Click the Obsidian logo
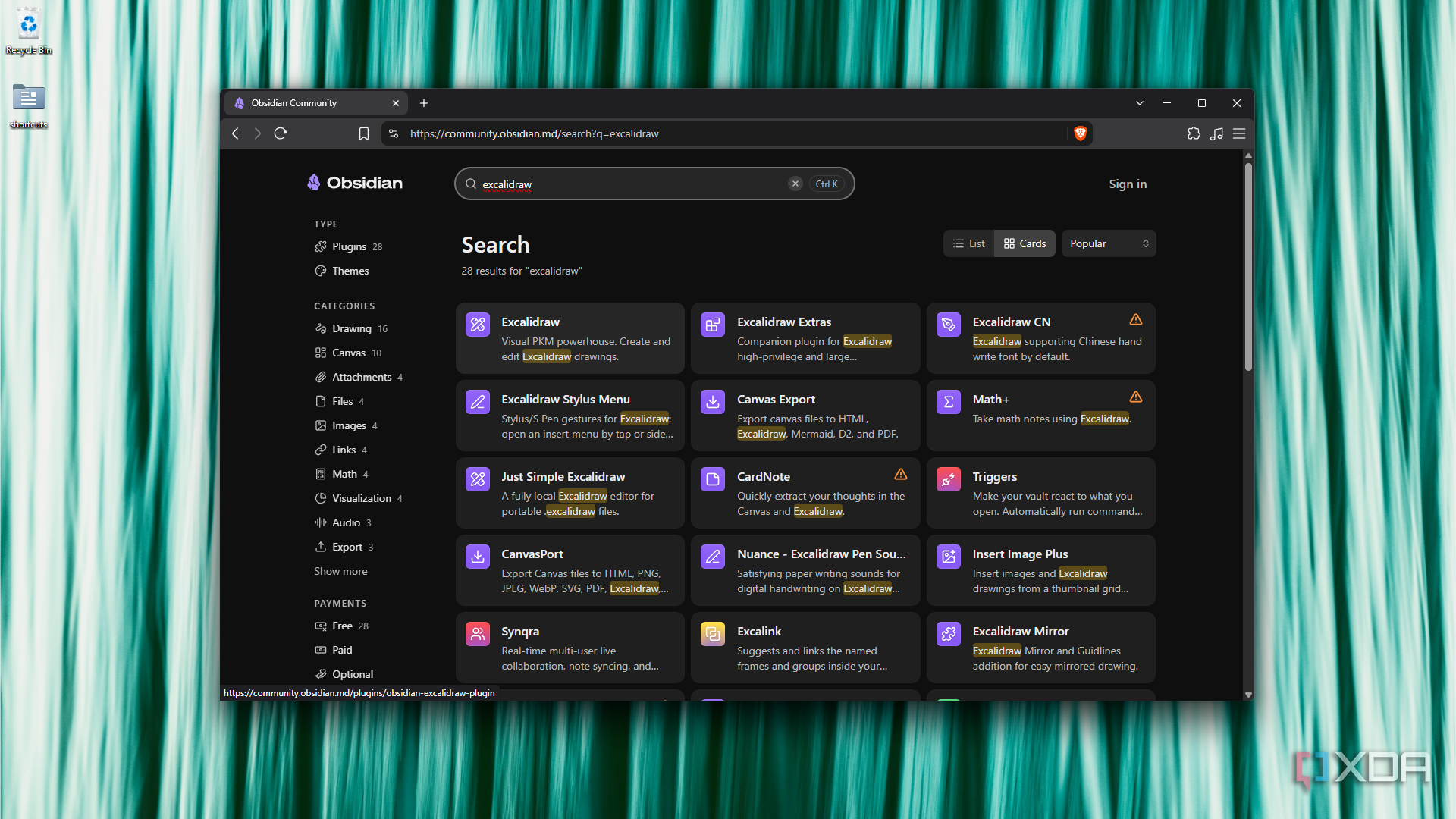Image resolution: width=1456 pixels, height=819 pixels. (x=355, y=183)
